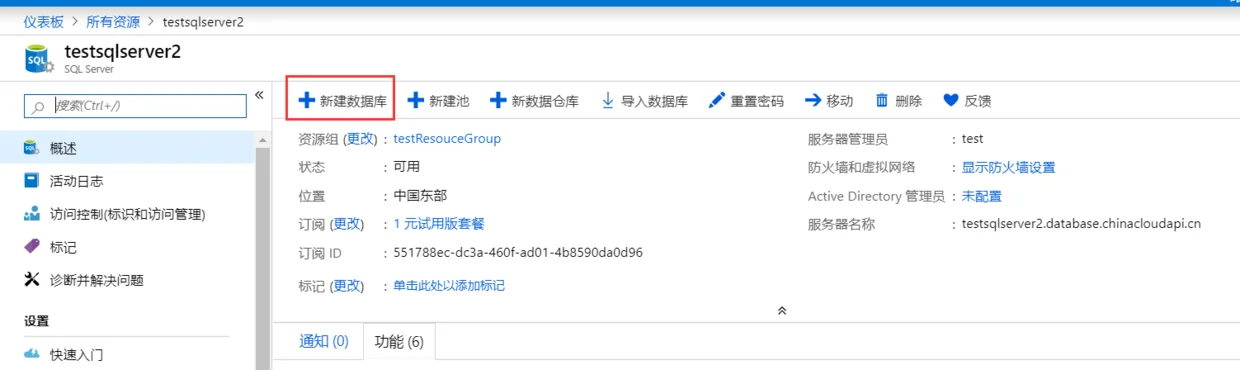Open the 活动日志 menu item

[128, 181]
